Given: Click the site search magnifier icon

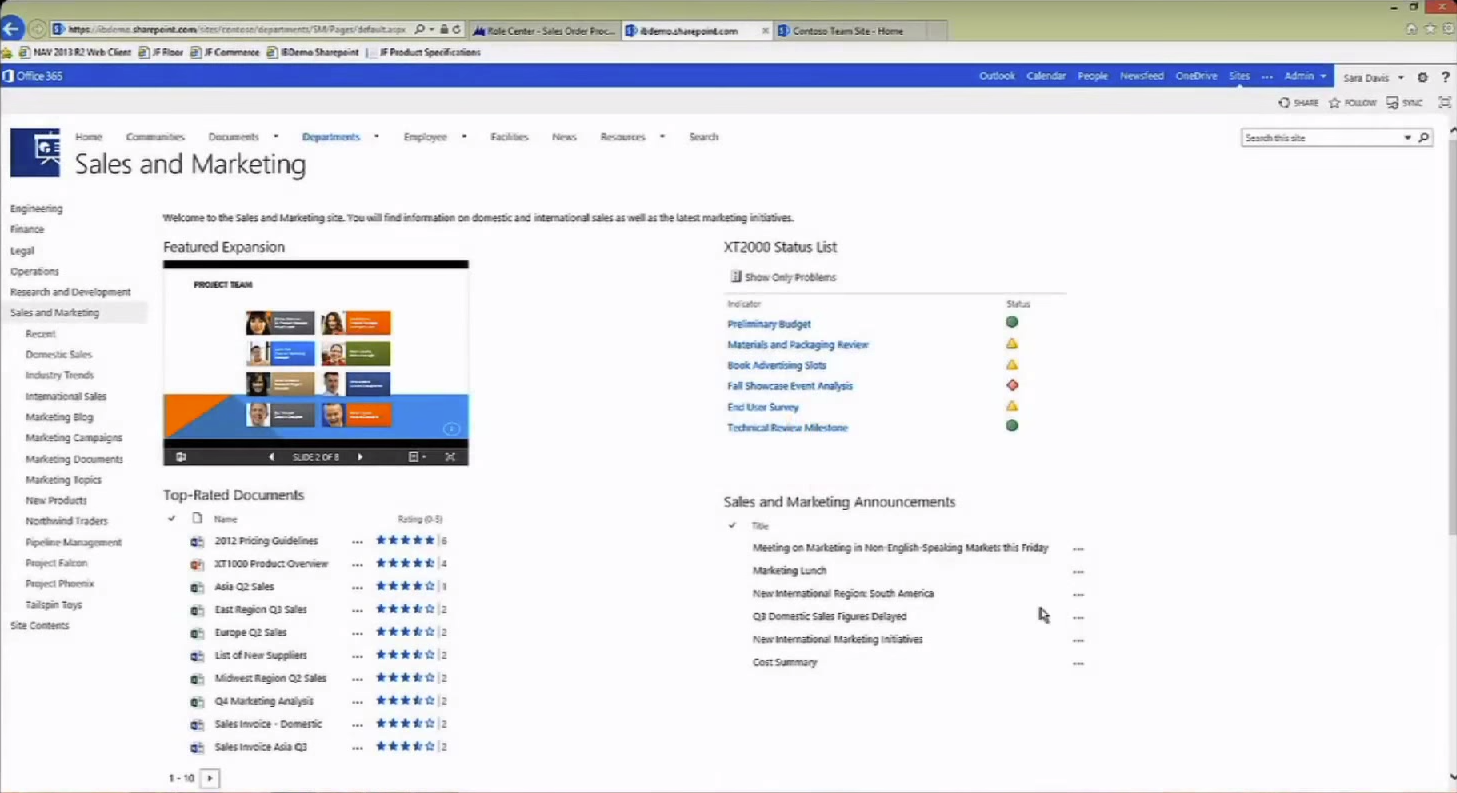Looking at the screenshot, I should point(1424,138).
